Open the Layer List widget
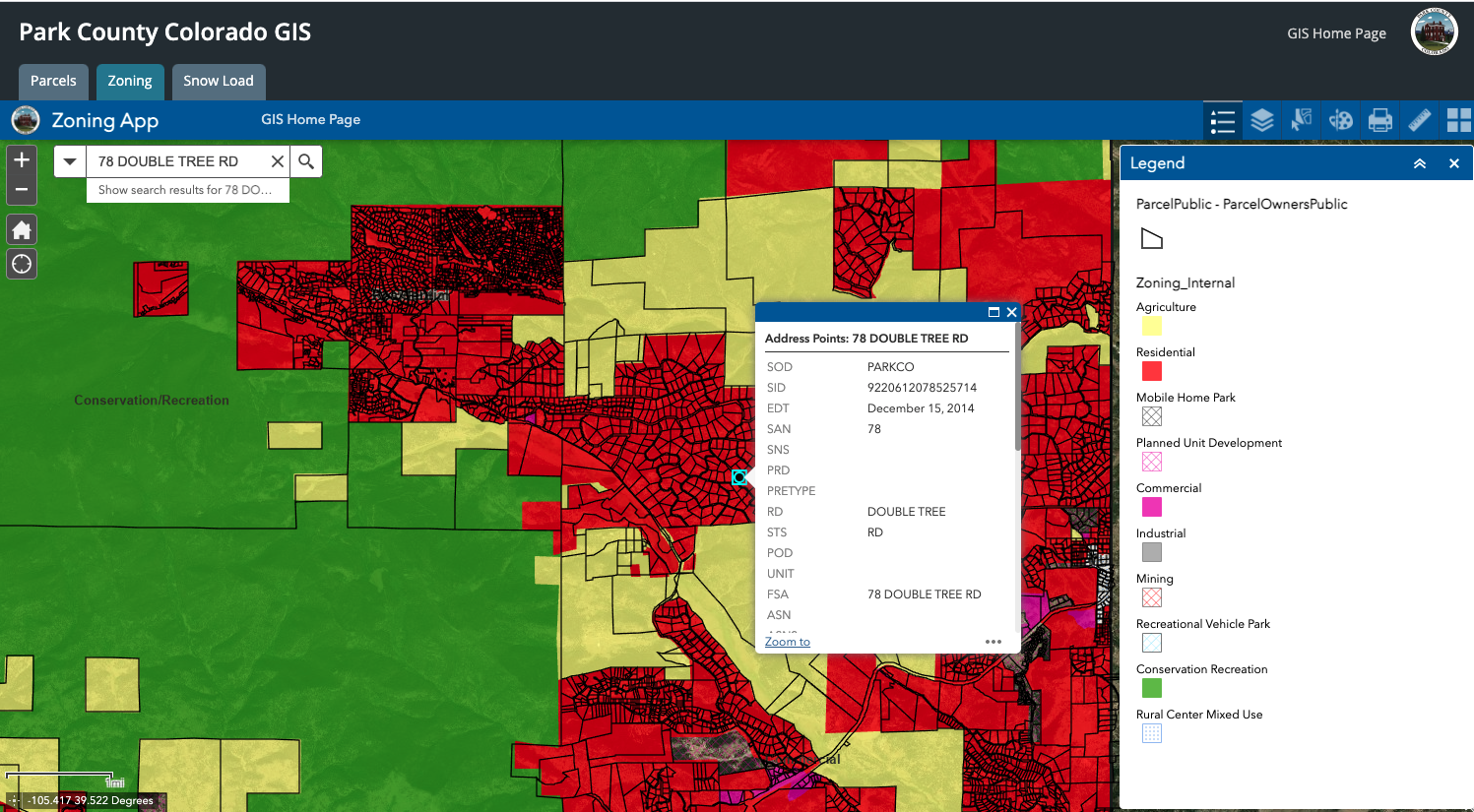The image size is (1474, 812). (1262, 120)
